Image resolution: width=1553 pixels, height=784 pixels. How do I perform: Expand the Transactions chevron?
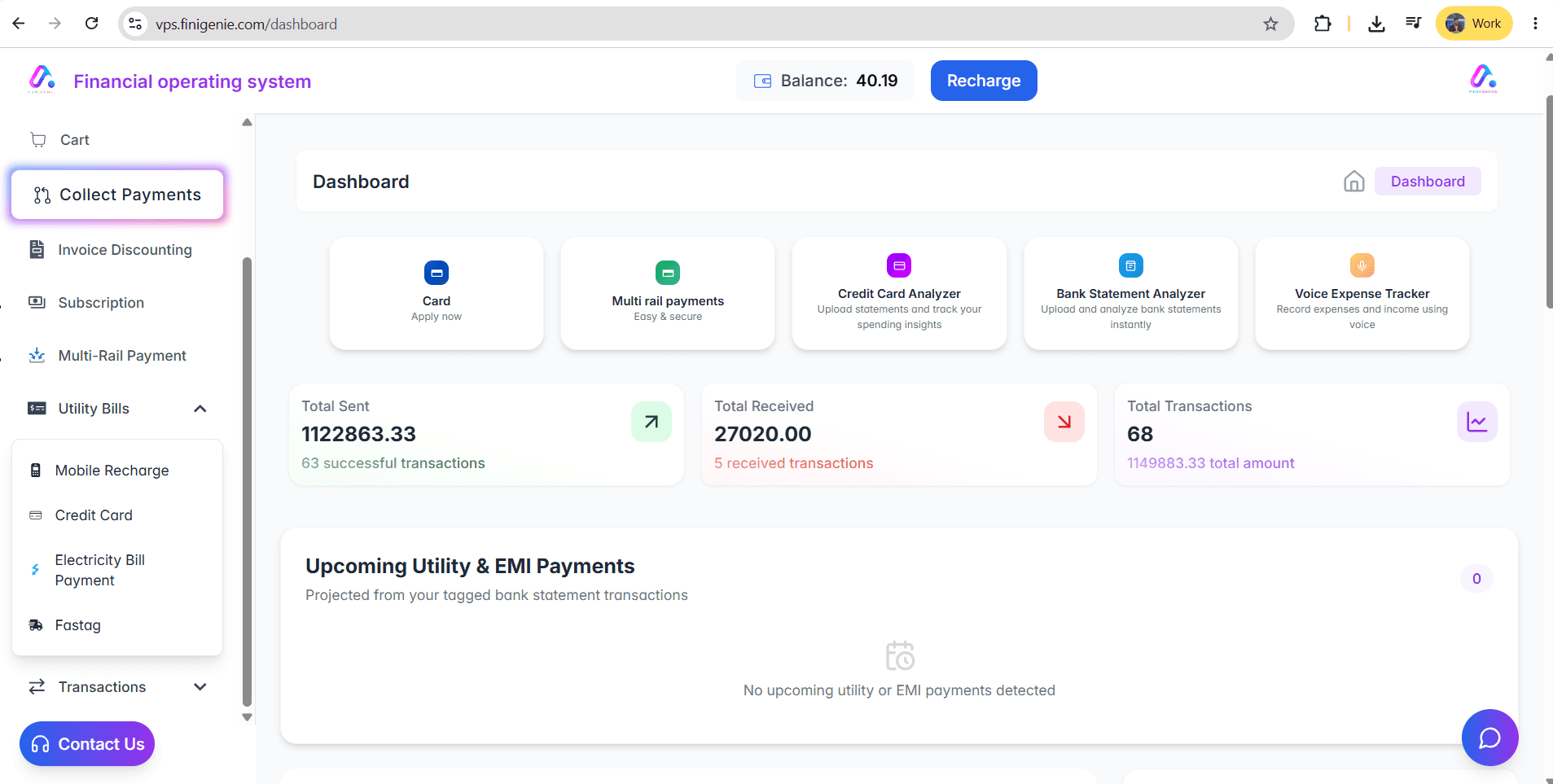(x=200, y=687)
